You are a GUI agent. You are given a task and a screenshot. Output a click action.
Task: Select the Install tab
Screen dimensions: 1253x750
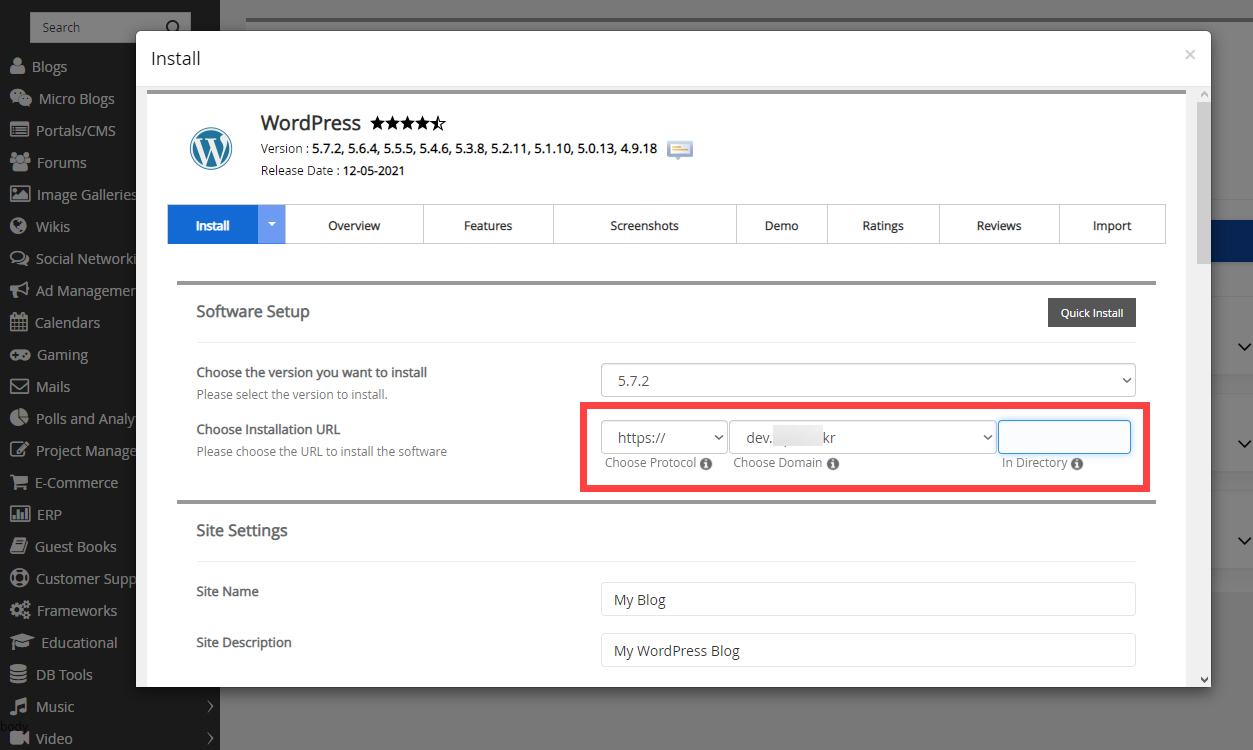click(212, 225)
